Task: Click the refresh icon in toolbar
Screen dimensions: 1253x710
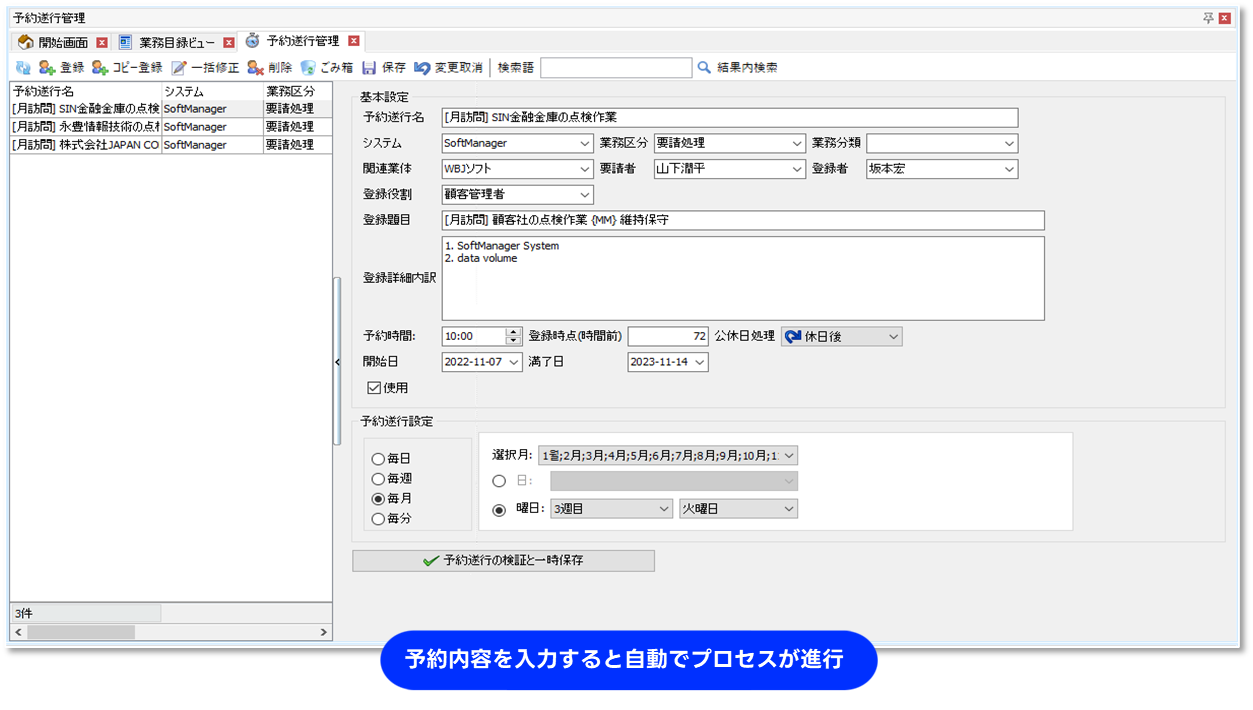Action: 22,68
